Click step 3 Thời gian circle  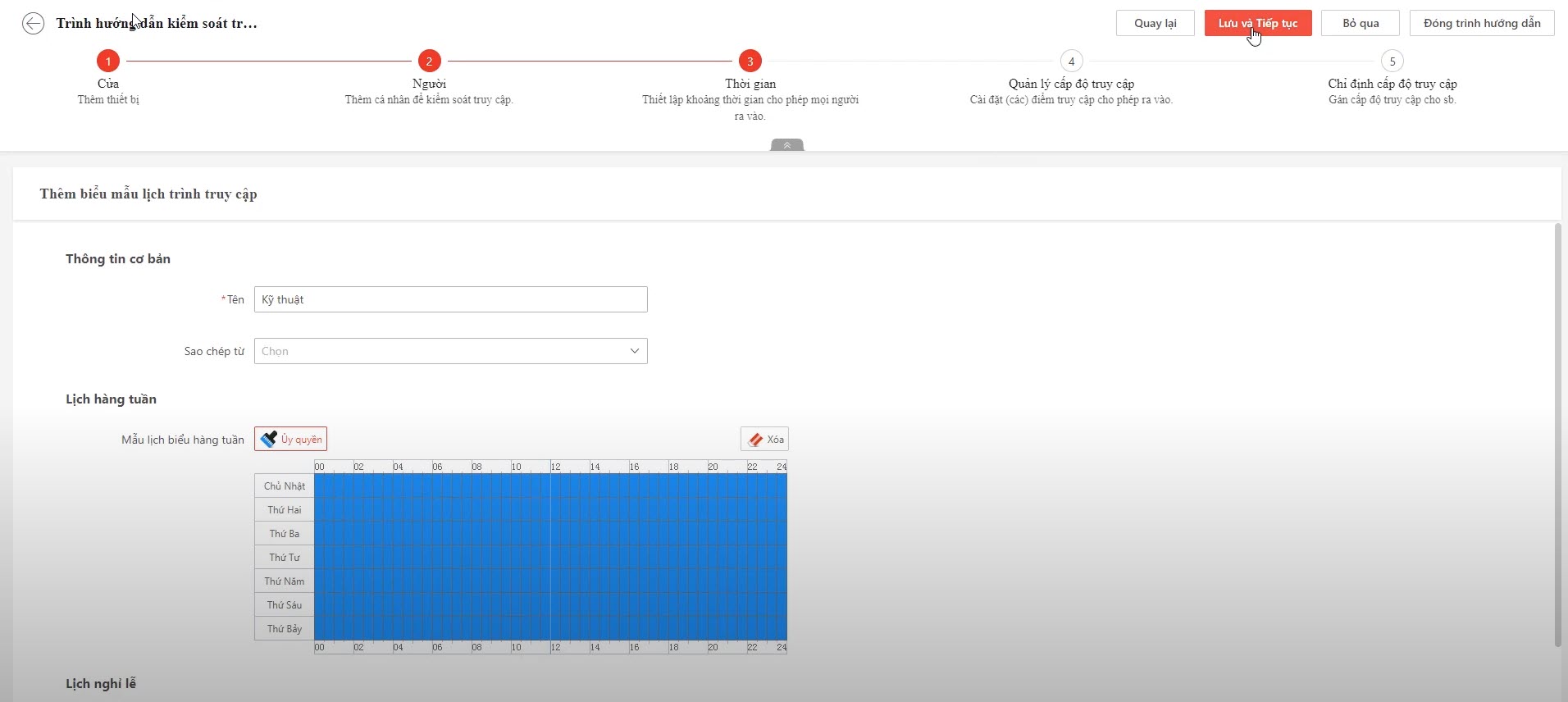click(750, 62)
